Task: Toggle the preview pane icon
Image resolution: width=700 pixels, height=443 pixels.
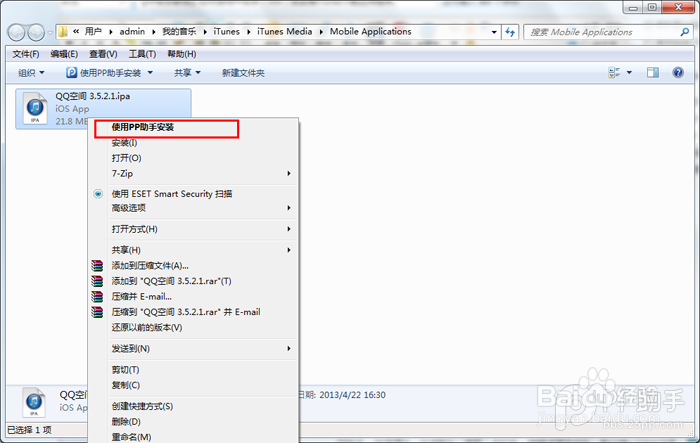Action: pos(653,72)
